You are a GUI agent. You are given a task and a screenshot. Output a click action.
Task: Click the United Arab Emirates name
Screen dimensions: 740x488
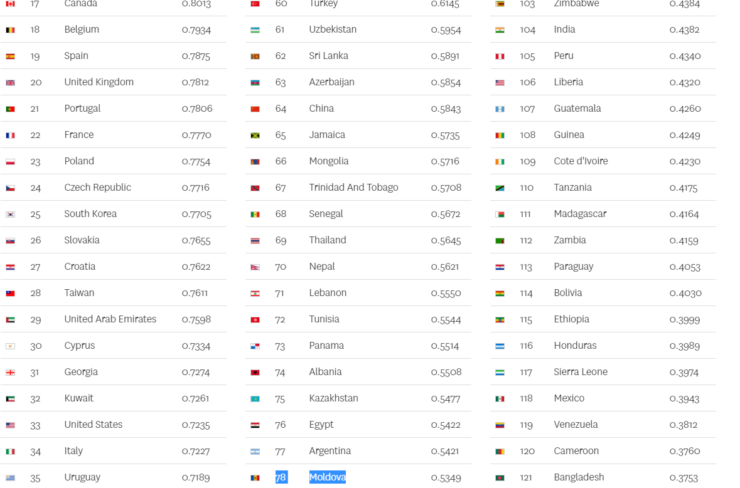110,319
